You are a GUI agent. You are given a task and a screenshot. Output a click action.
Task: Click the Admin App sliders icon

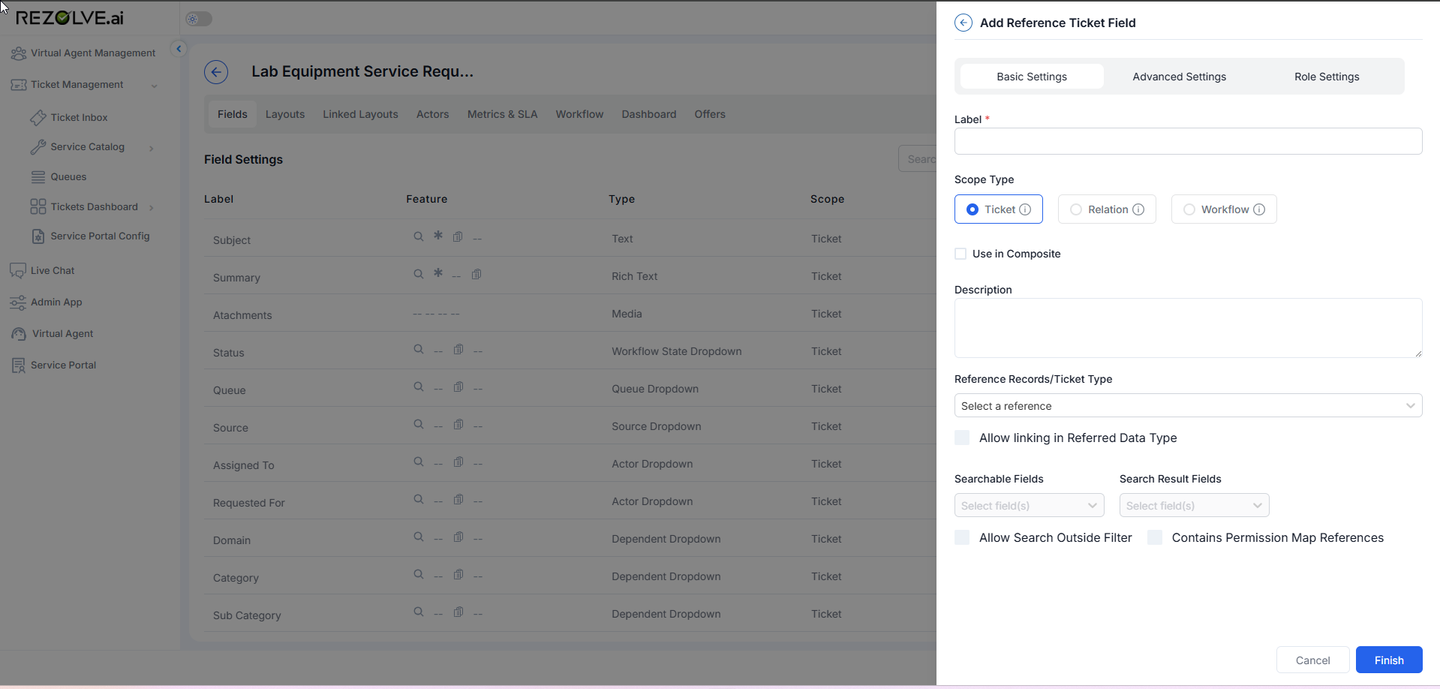click(18, 302)
